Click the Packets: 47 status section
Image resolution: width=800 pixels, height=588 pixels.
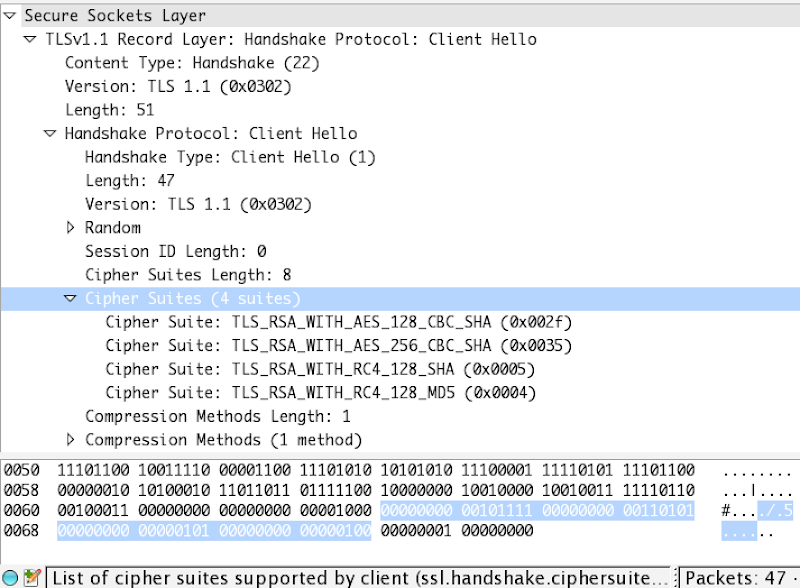tap(740, 578)
